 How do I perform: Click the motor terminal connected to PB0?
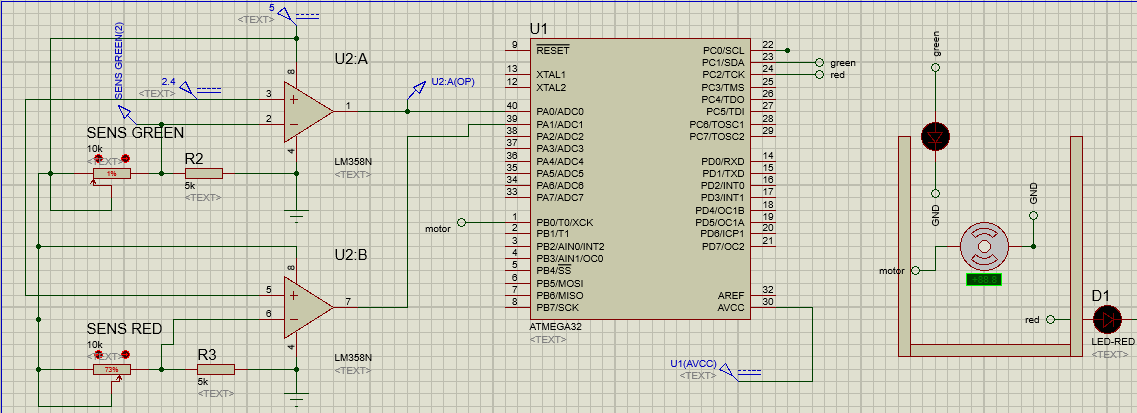461,222
